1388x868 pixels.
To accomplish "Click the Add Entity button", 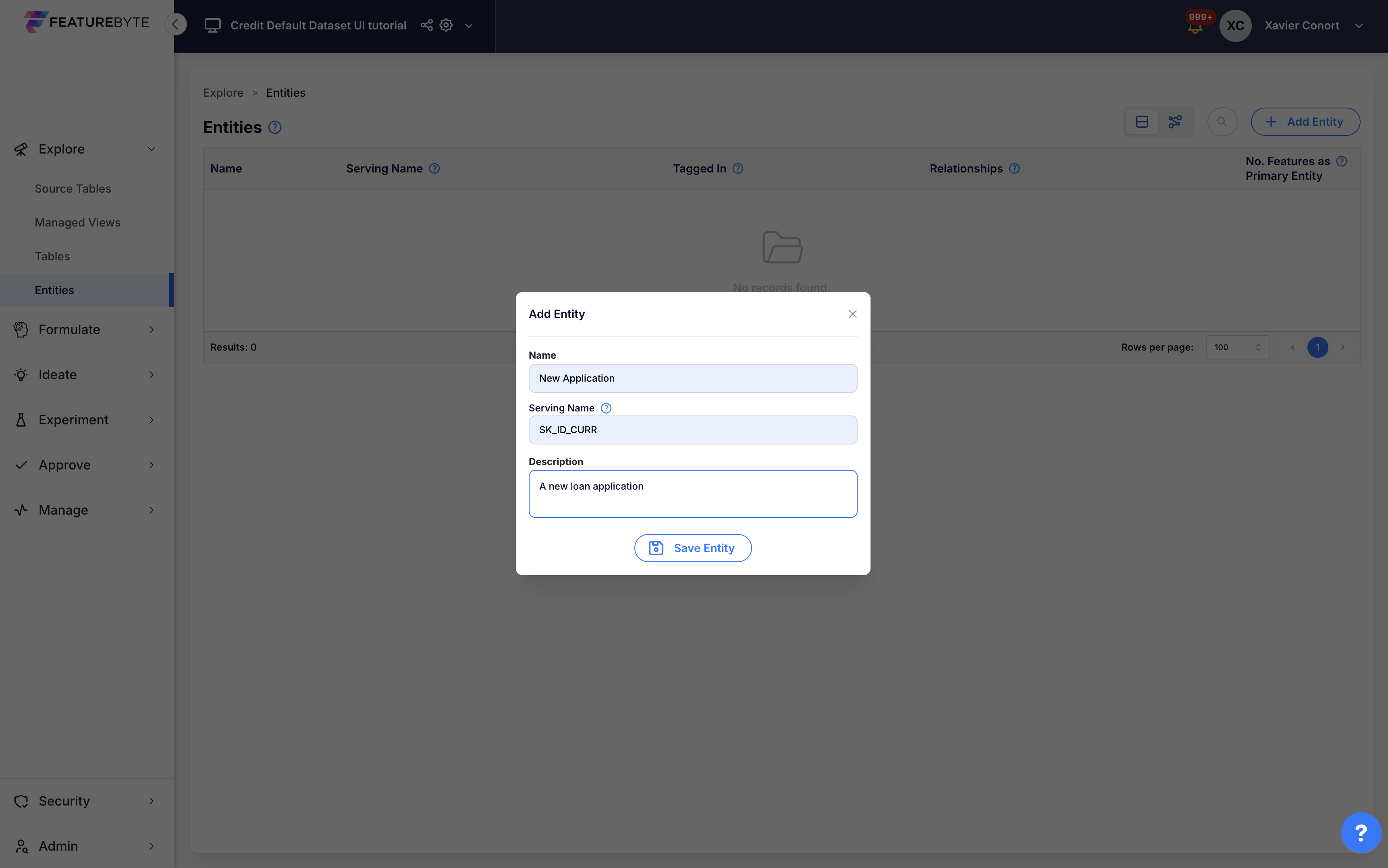I will click(1305, 122).
